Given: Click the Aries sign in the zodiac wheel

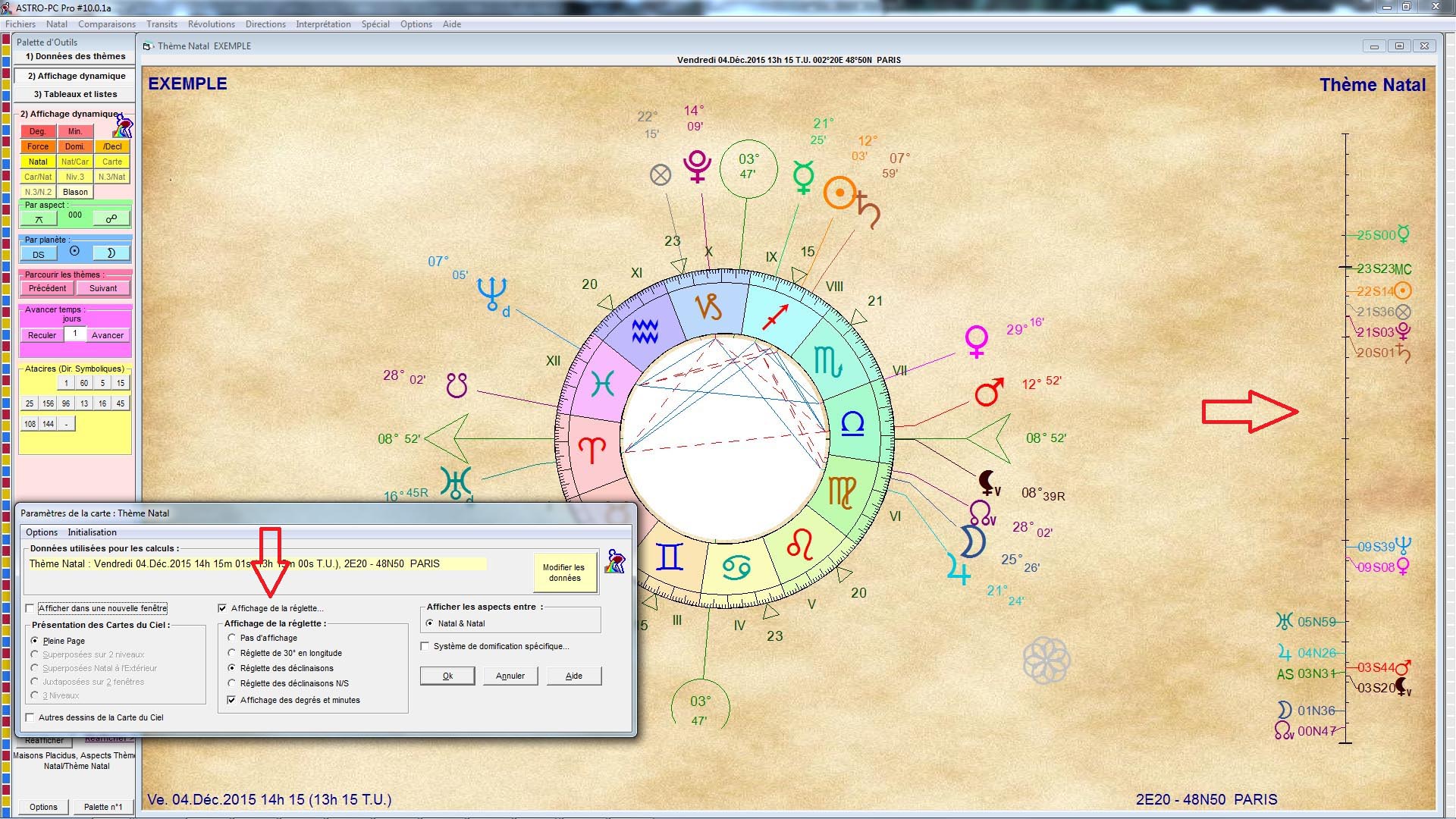Looking at the screenshot, I should pyautogui.click(x=591, y=450).
